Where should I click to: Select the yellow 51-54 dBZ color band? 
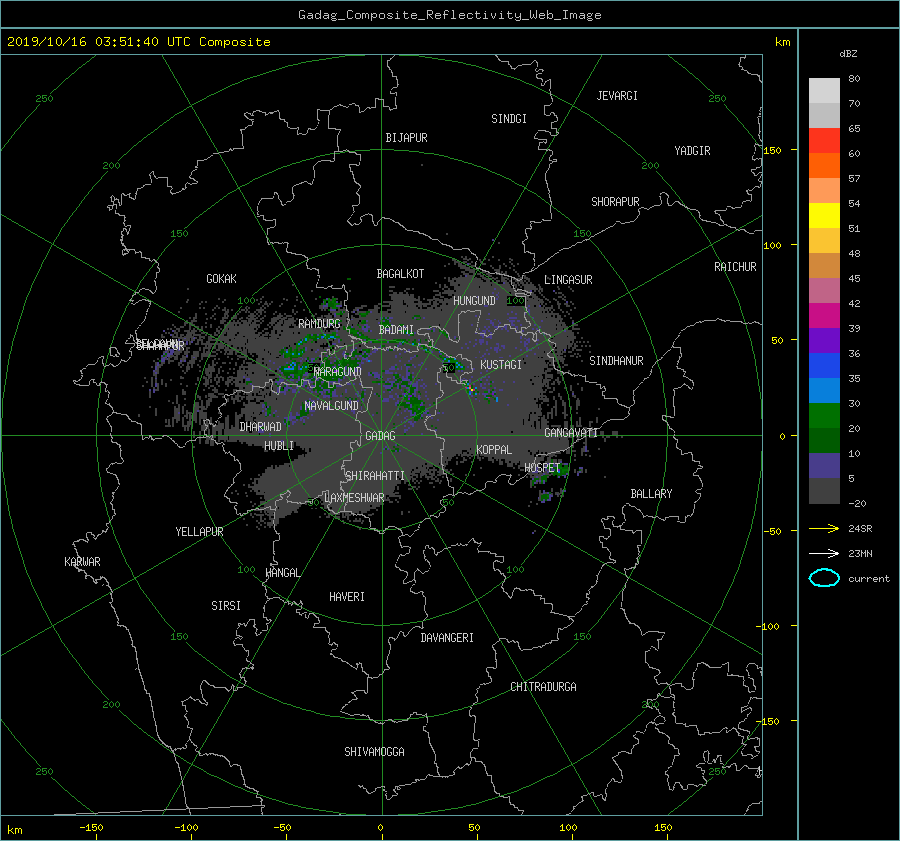pos(824,216)
